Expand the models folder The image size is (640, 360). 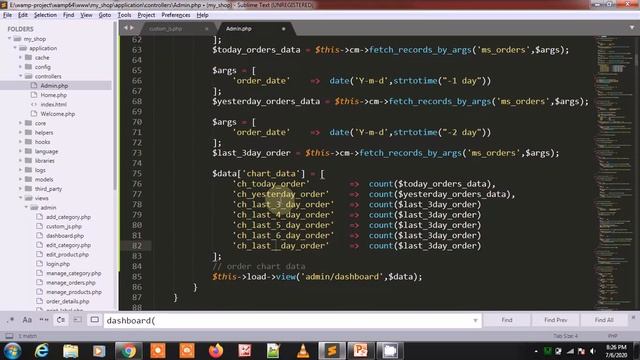[x=20, y=180]
